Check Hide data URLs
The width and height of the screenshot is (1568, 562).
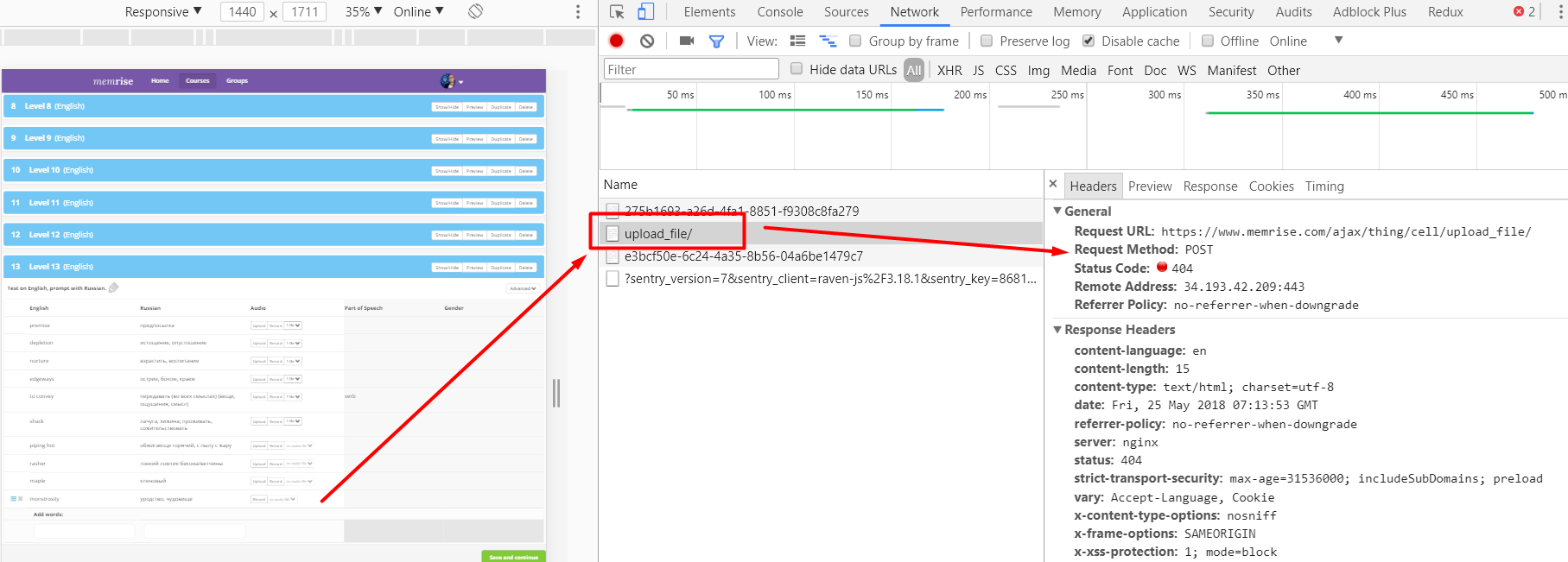797,68
